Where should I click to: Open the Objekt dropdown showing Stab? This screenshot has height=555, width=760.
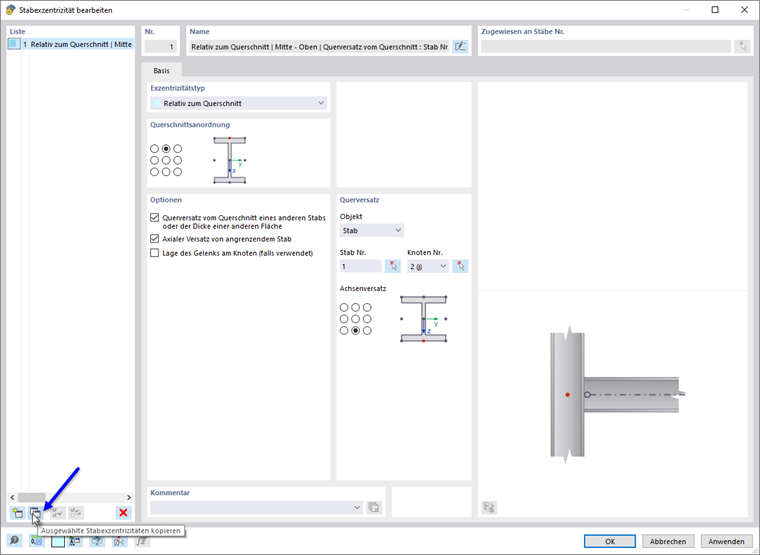372,230
